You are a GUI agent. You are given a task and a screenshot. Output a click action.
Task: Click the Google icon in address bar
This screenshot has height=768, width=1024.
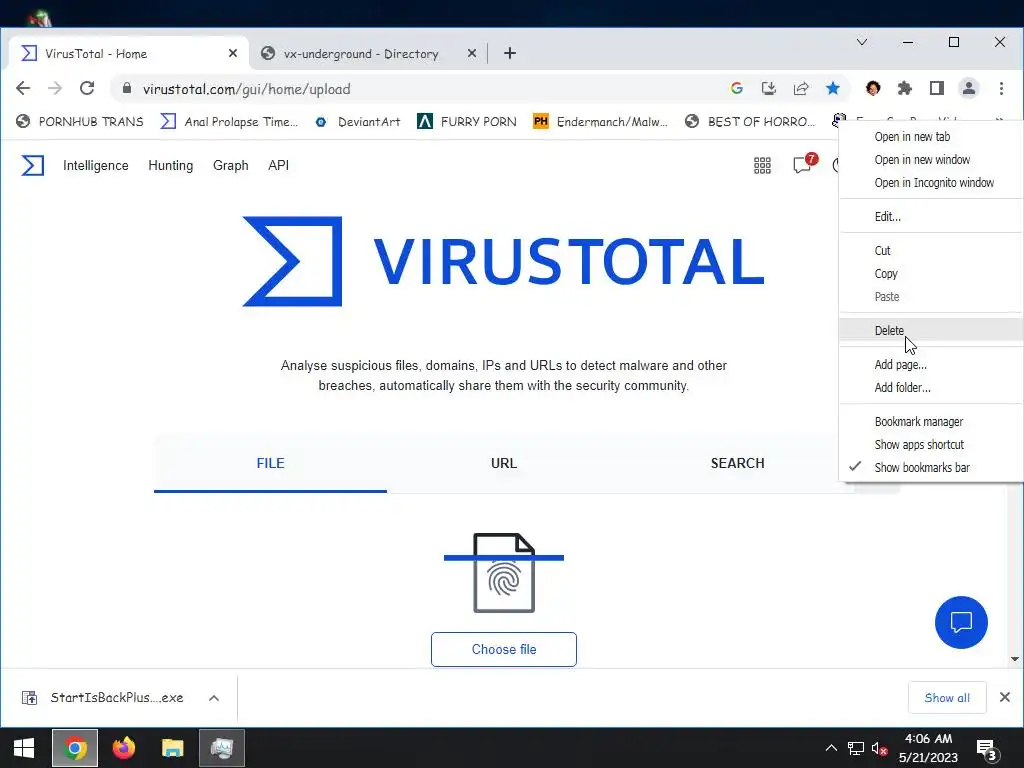pos(737,88)
